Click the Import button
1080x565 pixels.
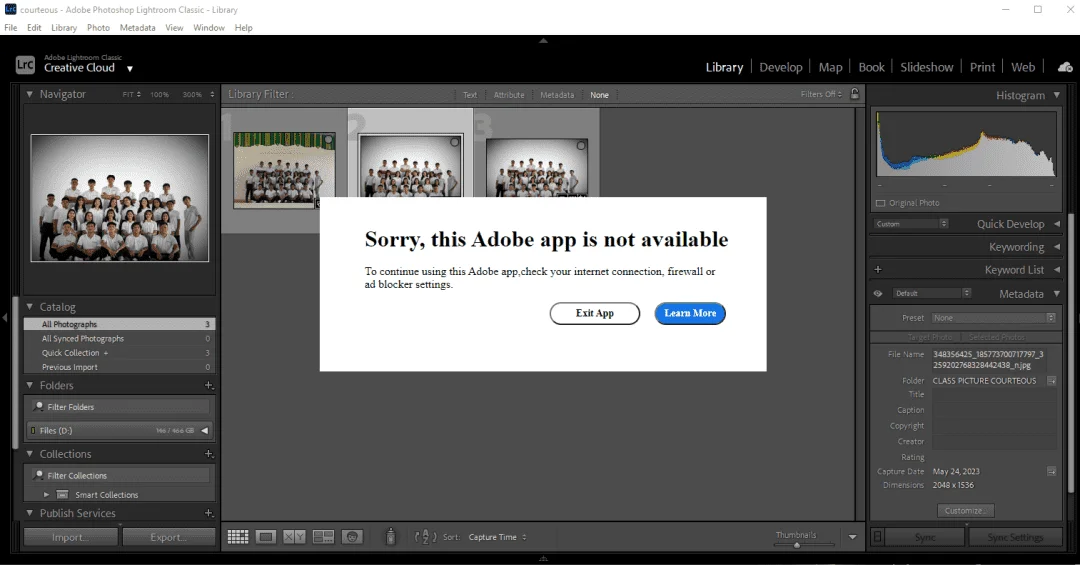[71, 537]
